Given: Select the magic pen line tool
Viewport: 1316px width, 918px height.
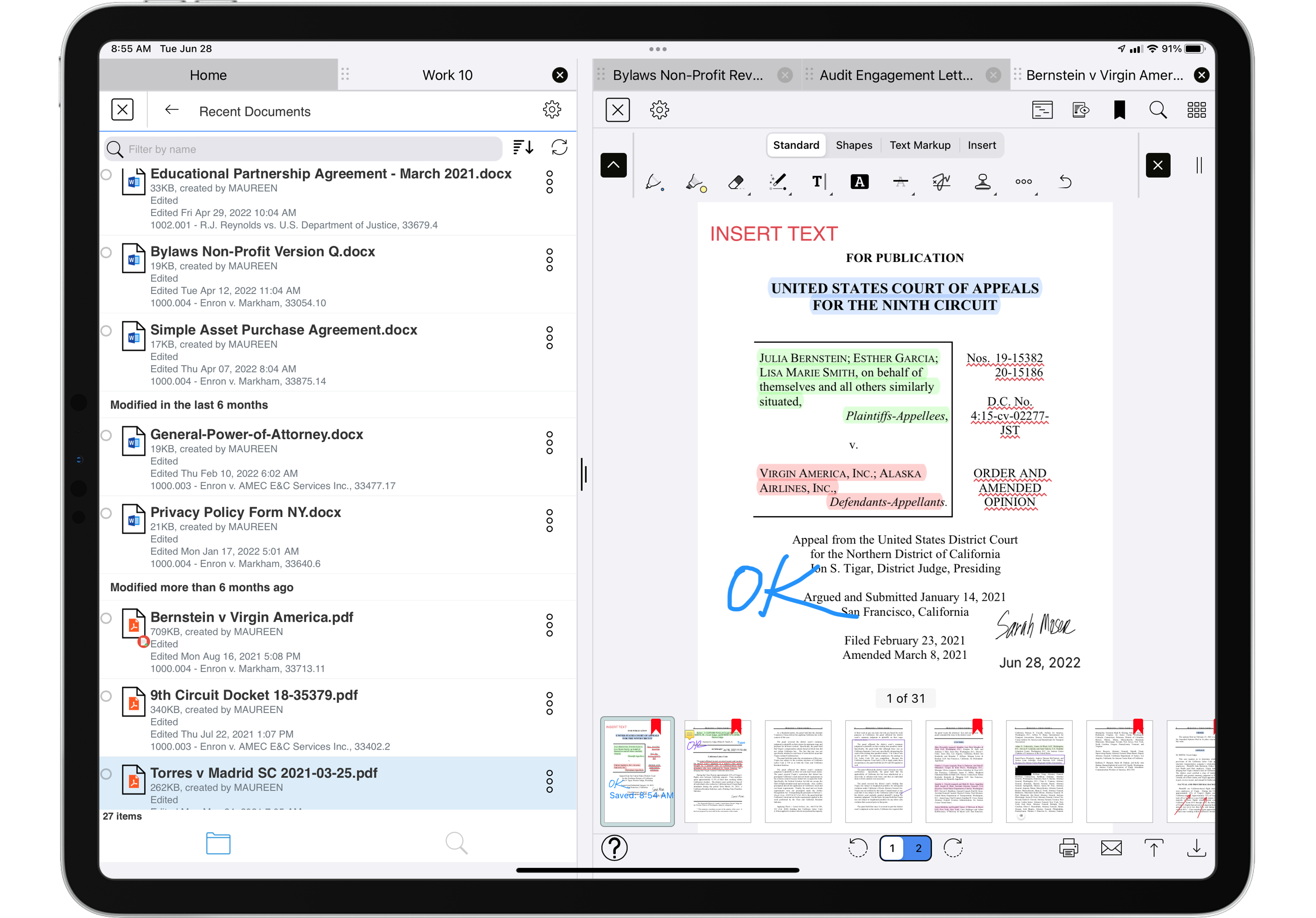Looking at the screenshot, I should (x=778, y=182).
